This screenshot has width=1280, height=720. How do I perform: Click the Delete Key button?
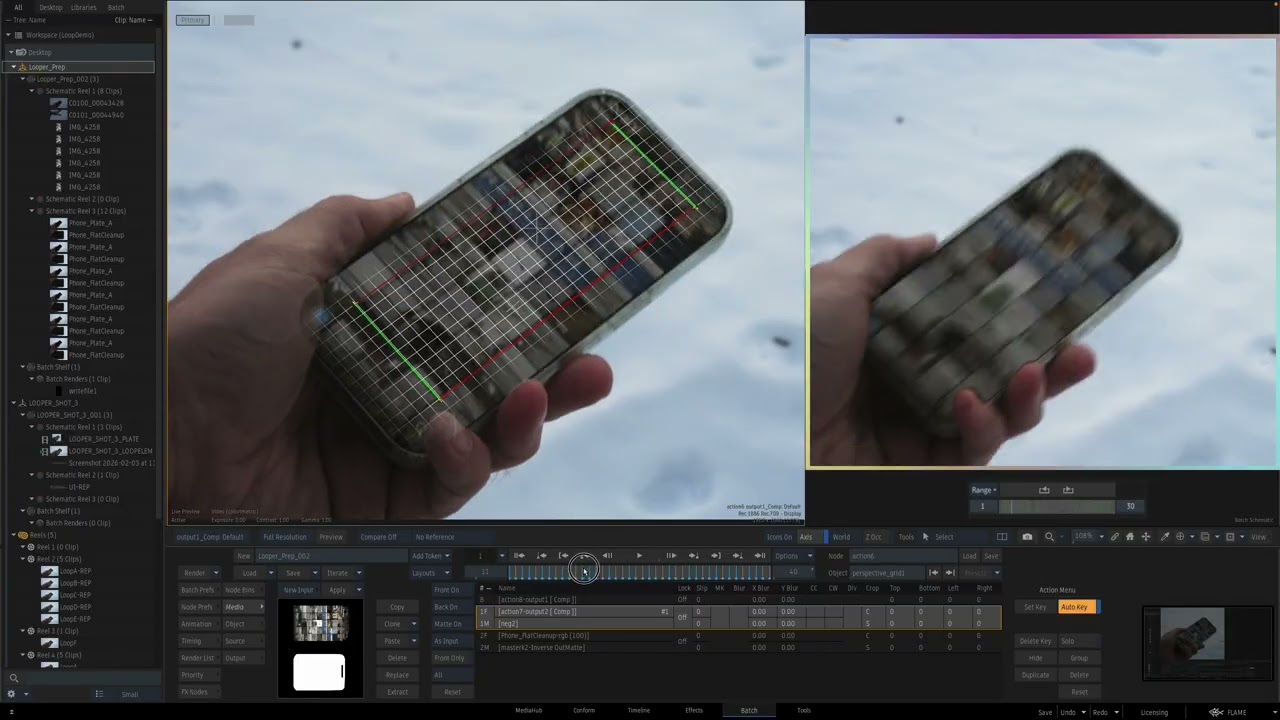click(1036, 641)
